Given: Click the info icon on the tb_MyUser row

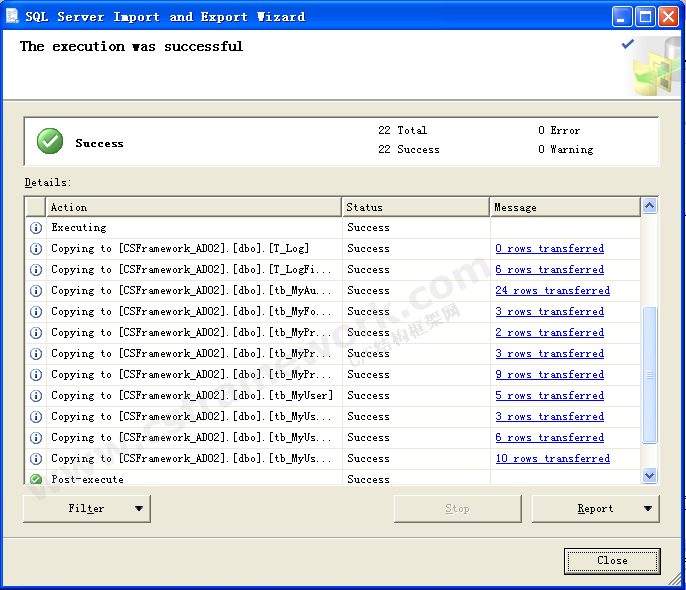Looking at the screenshot, I should (36, 396).
